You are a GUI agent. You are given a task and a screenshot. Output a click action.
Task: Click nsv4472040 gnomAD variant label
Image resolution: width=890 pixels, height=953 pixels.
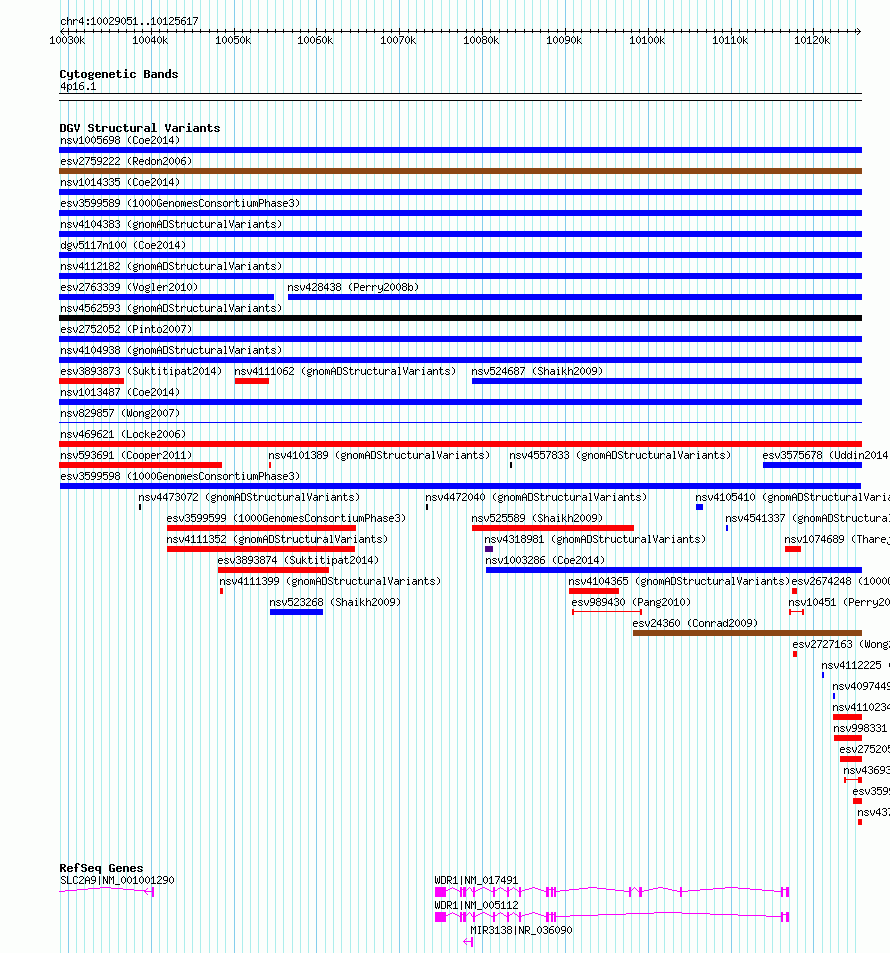click(x=536, y=497)
